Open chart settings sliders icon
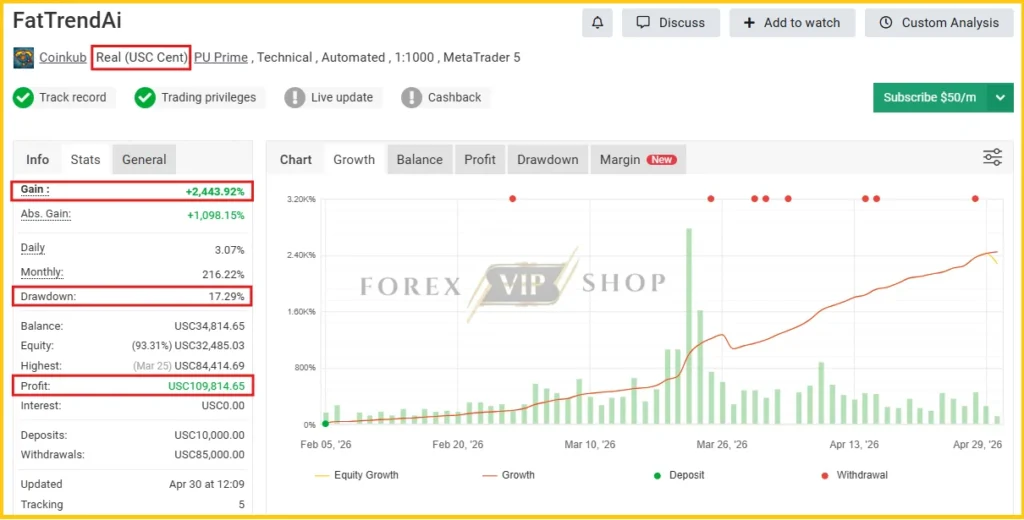 click(992, 157)
